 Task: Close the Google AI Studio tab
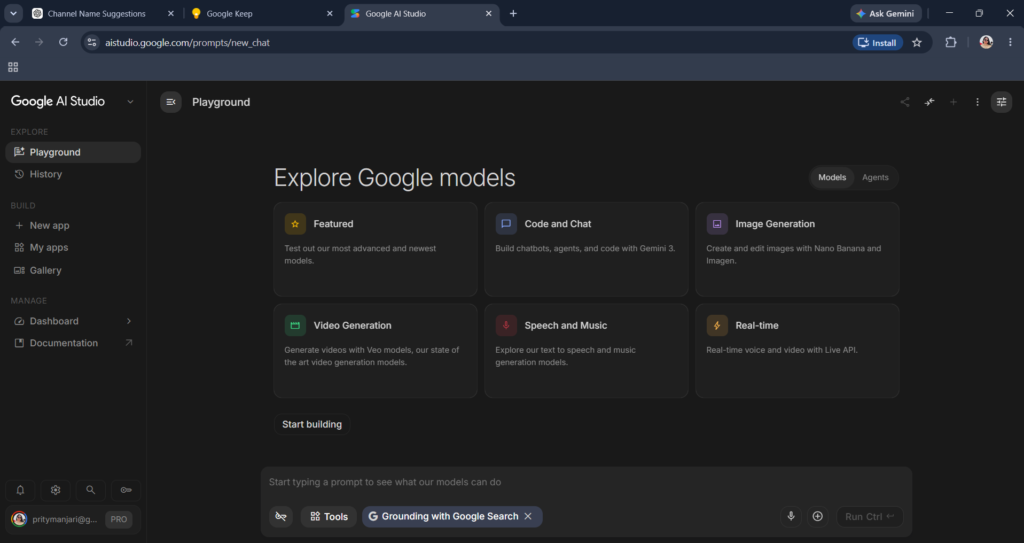pyautogui.click(x=488, y=14)
